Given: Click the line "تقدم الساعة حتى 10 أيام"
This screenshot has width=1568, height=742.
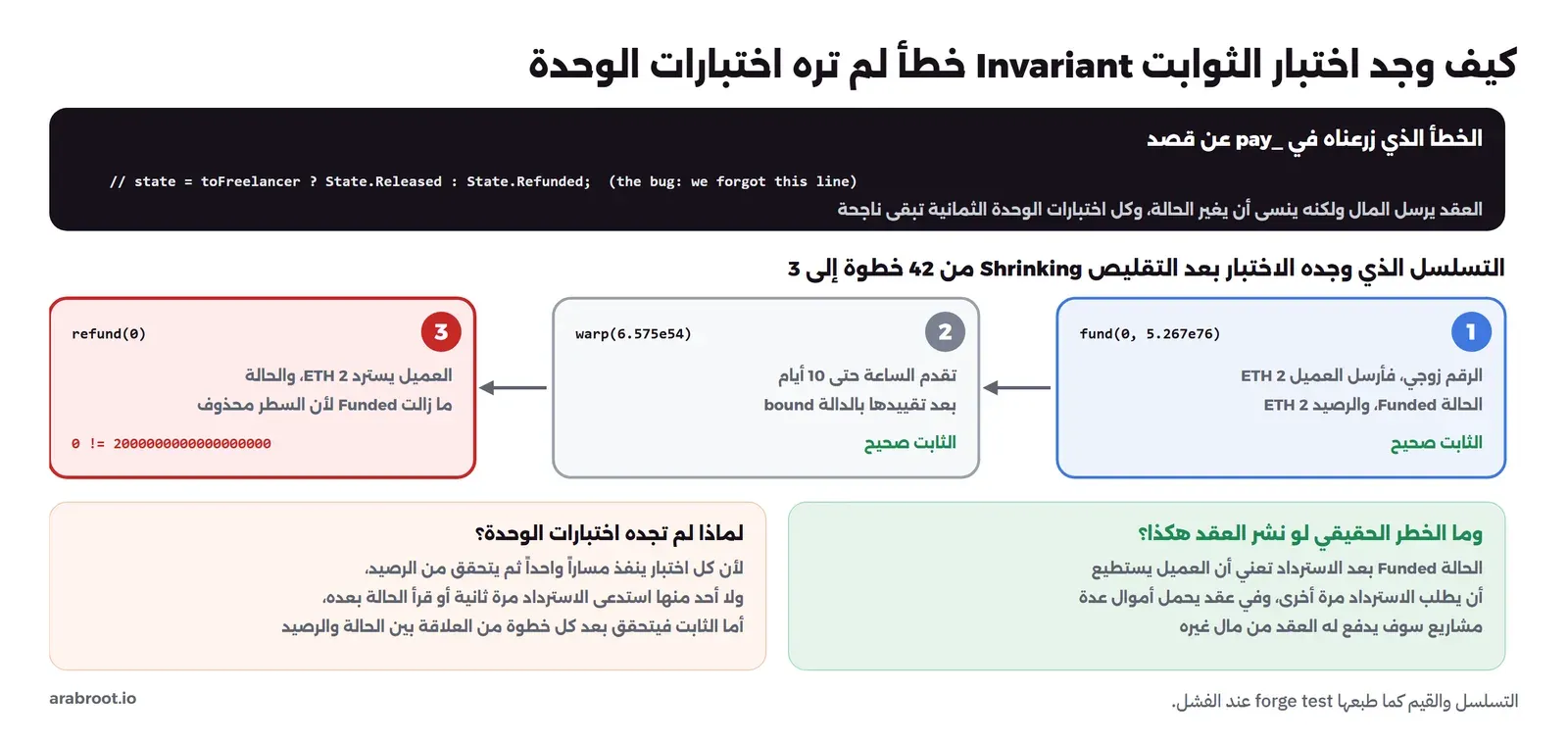Looking at the screenshot, I should (867, 375).
